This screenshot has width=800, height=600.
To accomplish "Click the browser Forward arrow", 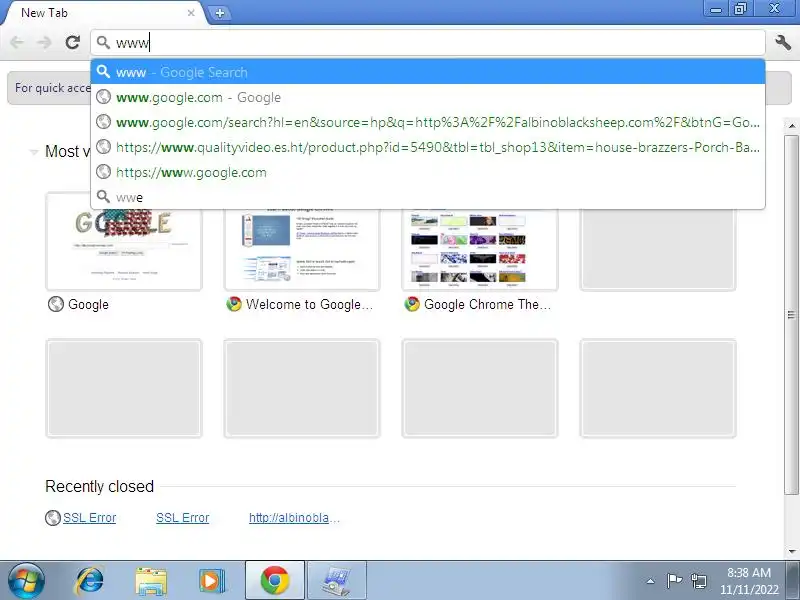I will [x=45, y=42].
